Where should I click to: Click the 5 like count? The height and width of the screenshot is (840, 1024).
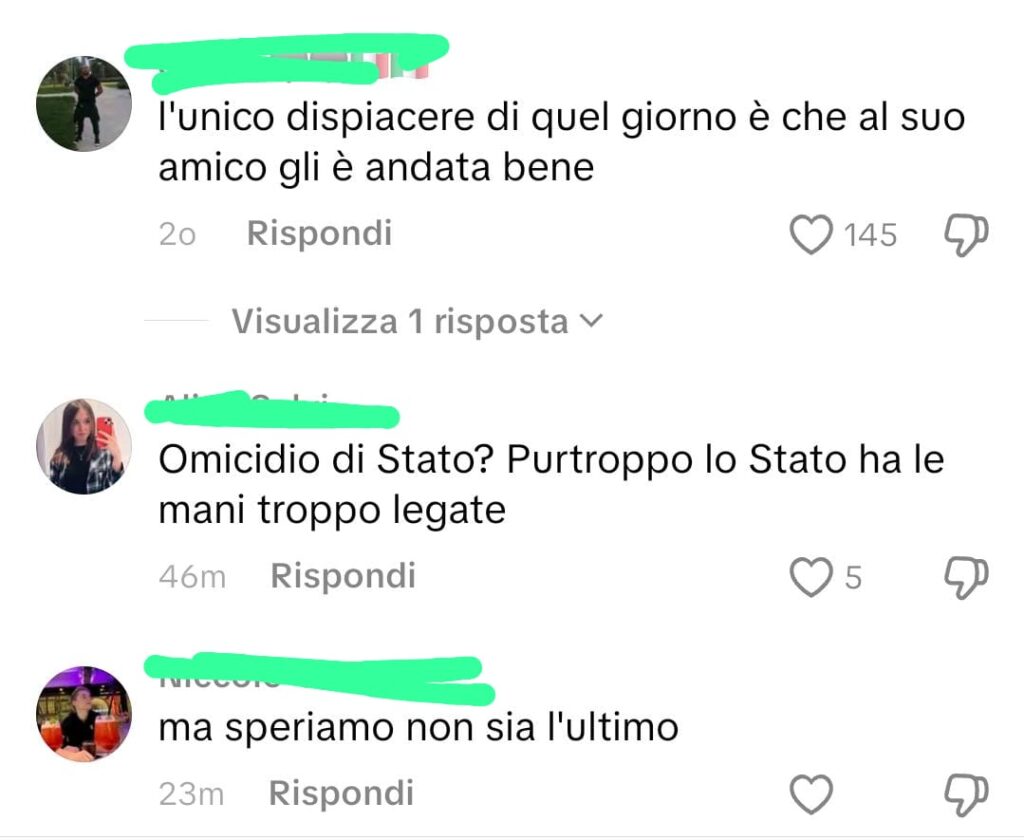pyautogui.click(x=853, y=578)
